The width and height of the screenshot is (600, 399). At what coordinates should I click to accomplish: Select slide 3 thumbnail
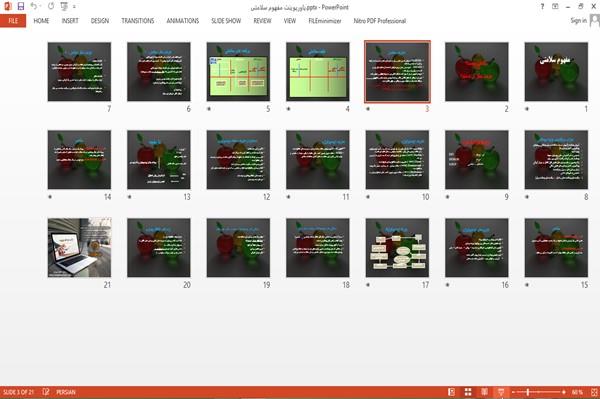click(397, 72)
